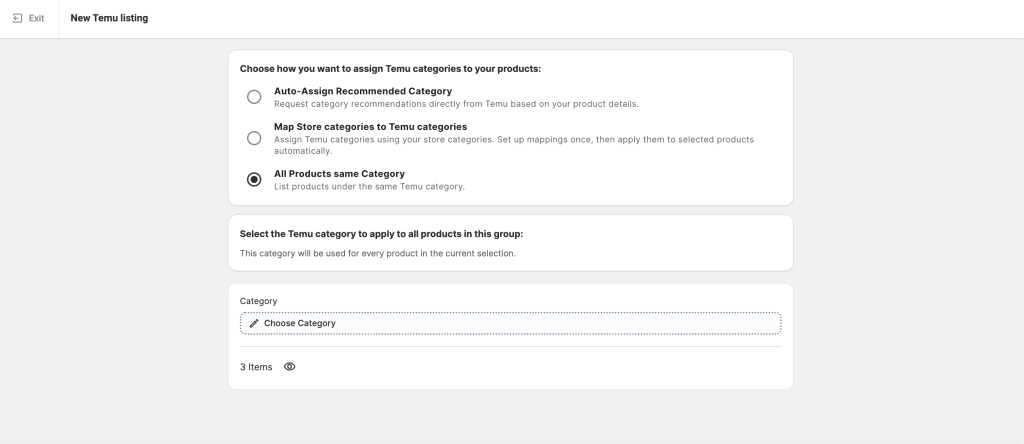Click 'All Products same Category' label
This screenshot has height=444, width=1024.
340,174
